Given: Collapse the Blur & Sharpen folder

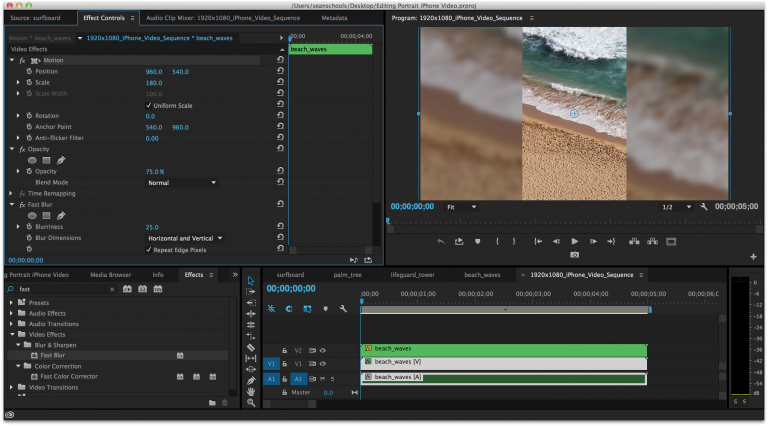Looking at the screenshot, I should (x=19, y=345).
